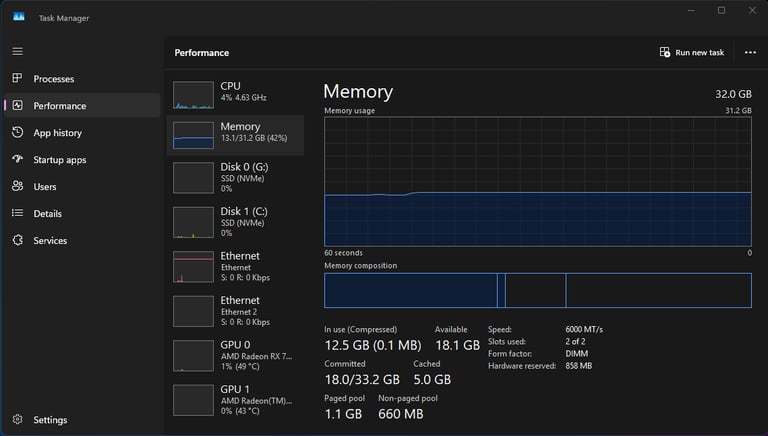This screenshot has width=768, height=436.
Task: Click the Memory composition bar
Action: coord(538,291)
